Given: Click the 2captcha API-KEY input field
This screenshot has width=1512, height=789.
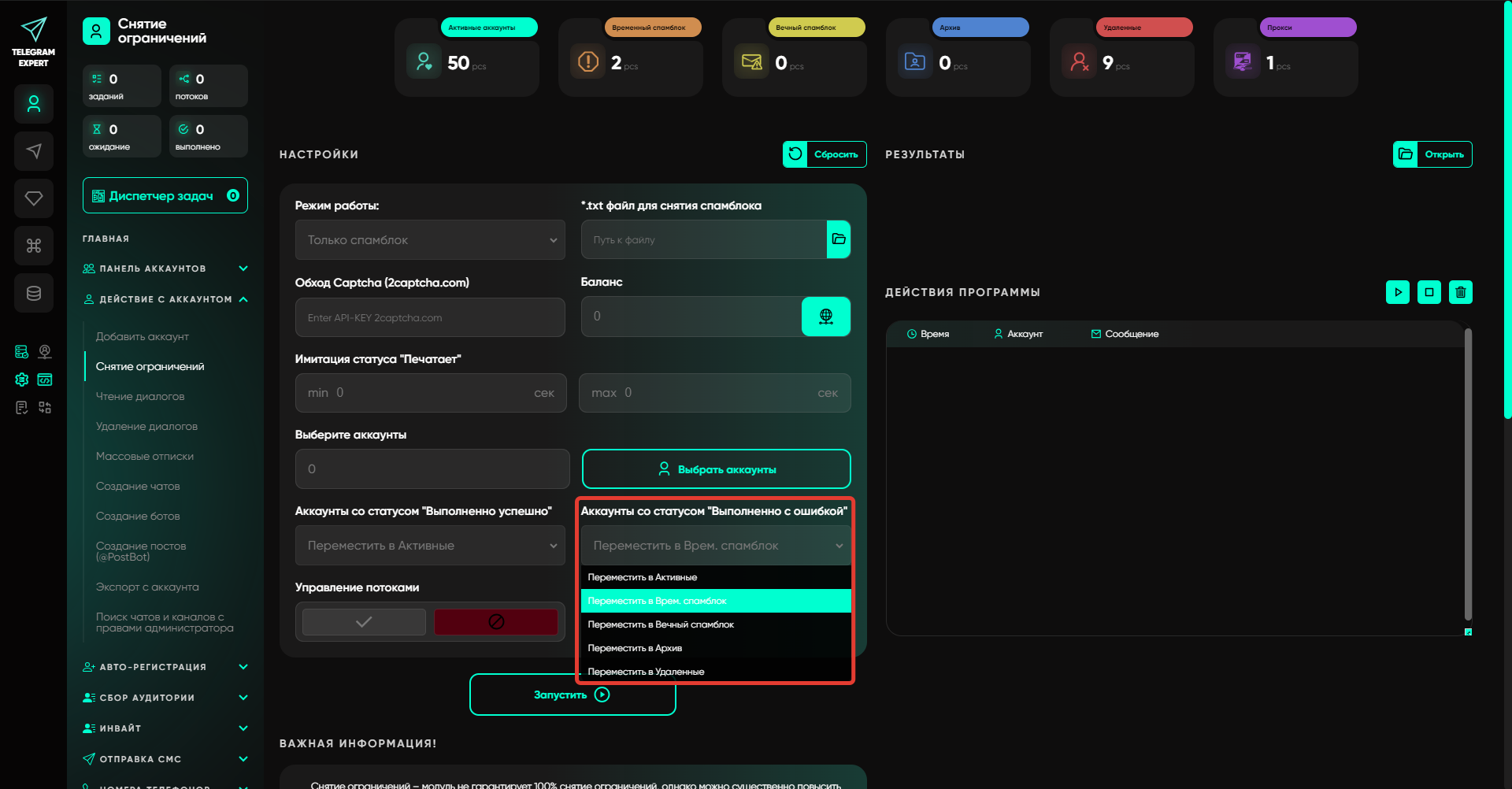Looking at the screenshot, I should 430,317.
